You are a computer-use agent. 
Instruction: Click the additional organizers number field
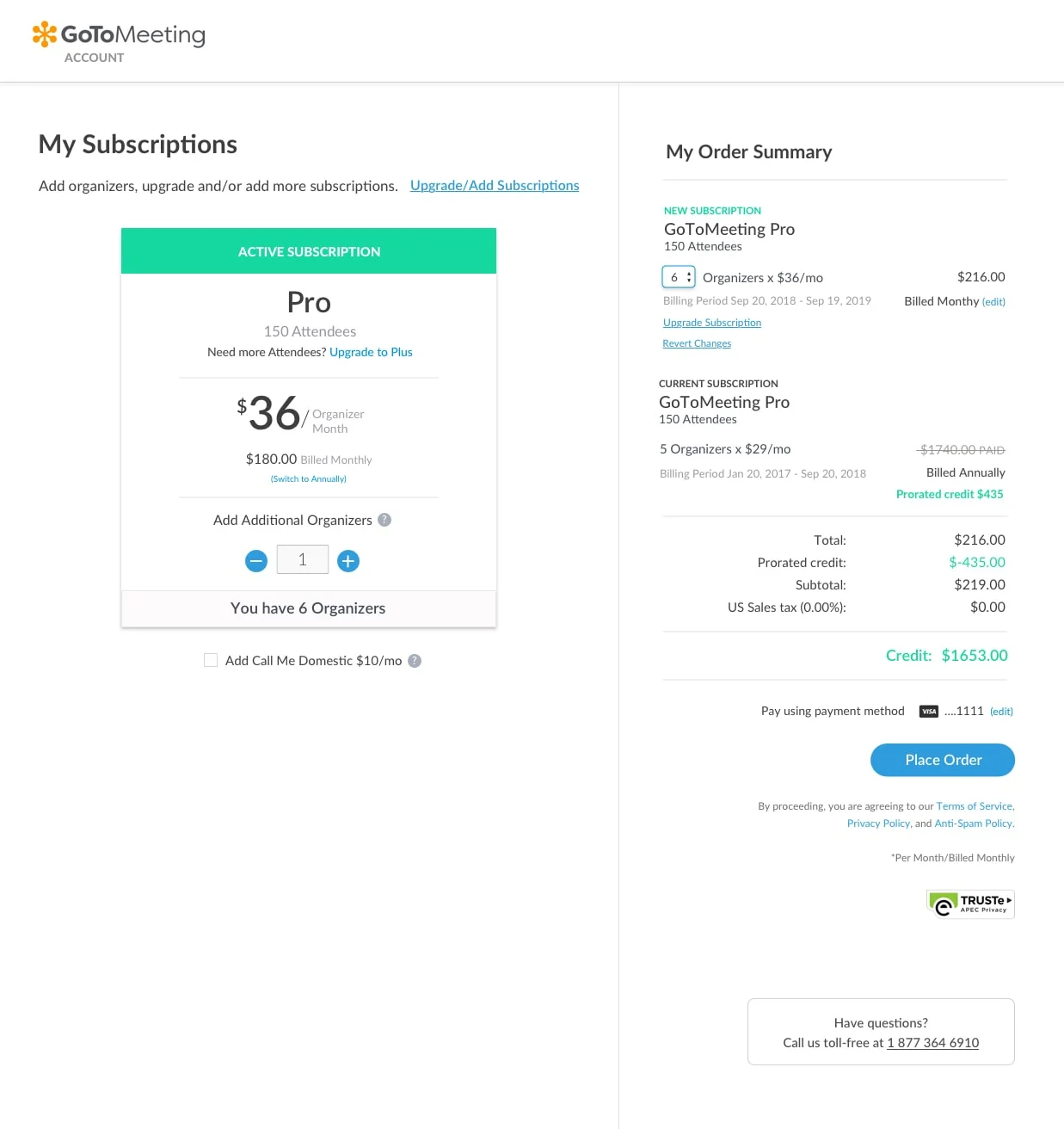[x=303, y=559]
